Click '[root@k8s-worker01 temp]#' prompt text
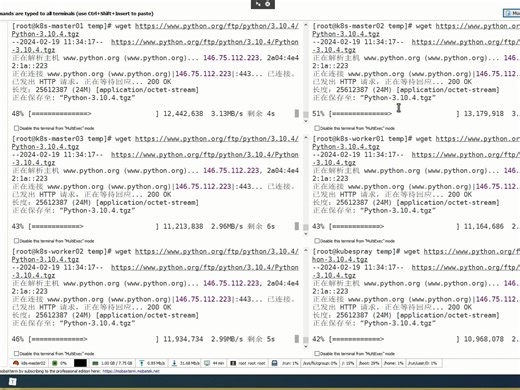 (x=362, y=139)
